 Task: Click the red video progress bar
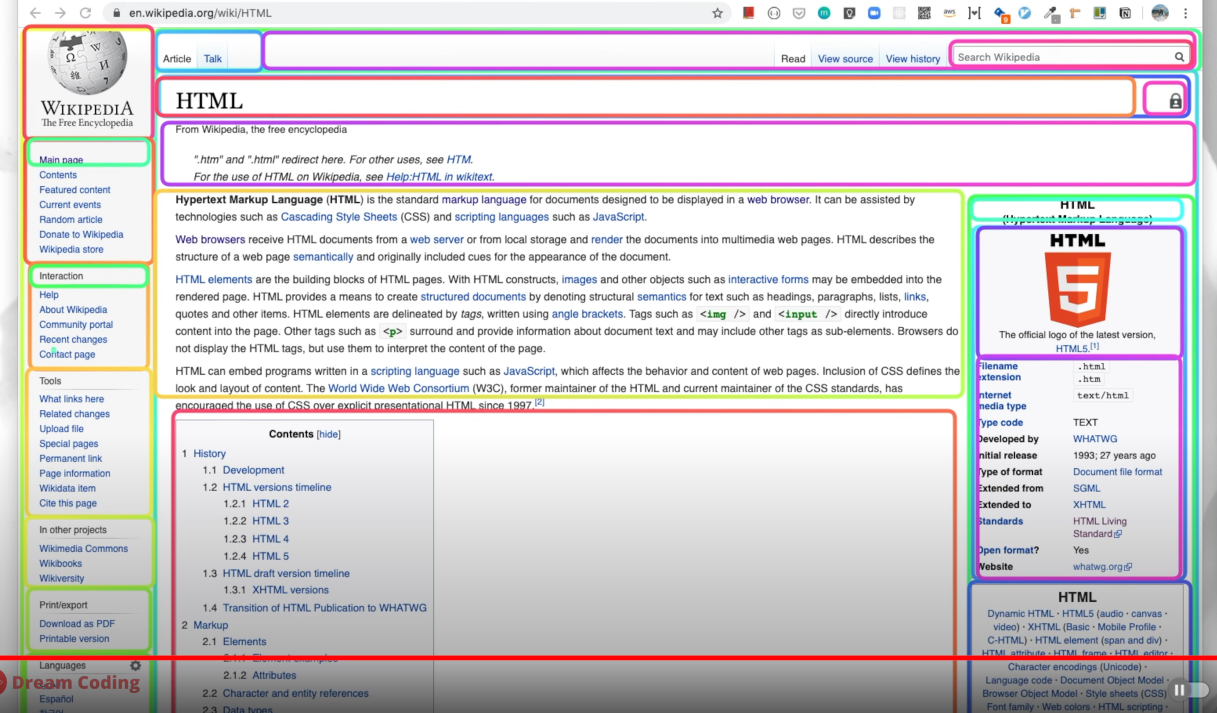[x=608, y=658]
